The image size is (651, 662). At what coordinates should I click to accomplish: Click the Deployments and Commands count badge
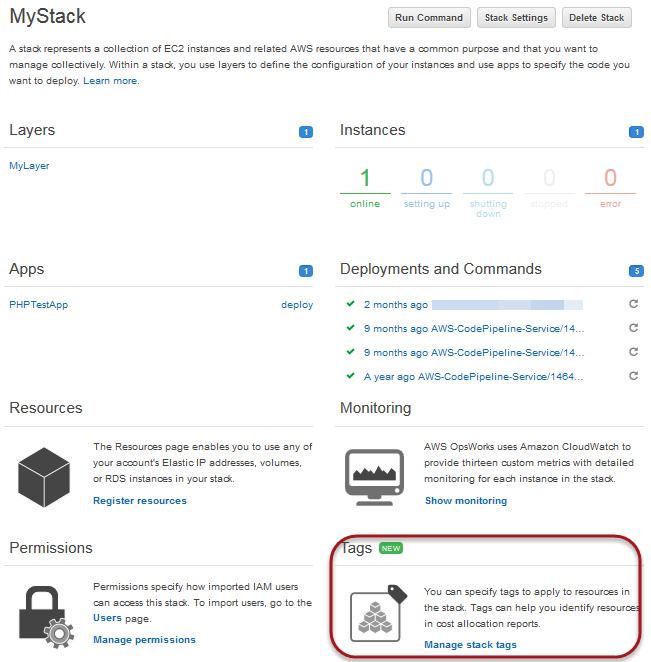click(x=636, y=271)
